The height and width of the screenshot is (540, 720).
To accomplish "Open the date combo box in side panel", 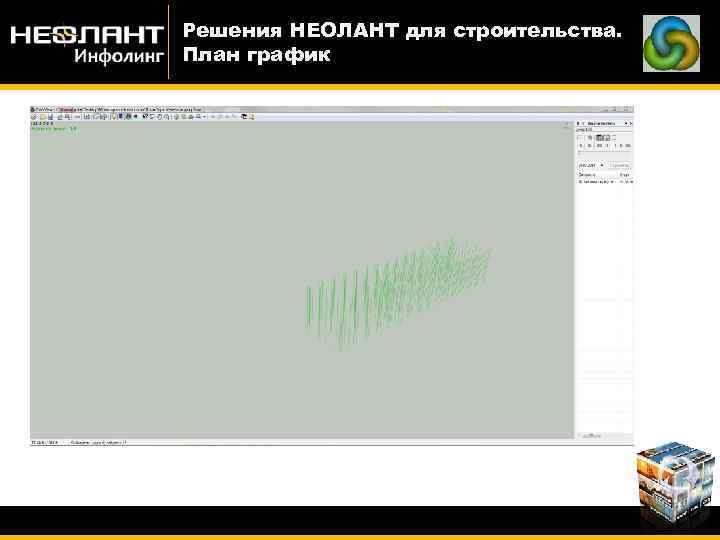I will pyautogui.click(x=591, y=165).
